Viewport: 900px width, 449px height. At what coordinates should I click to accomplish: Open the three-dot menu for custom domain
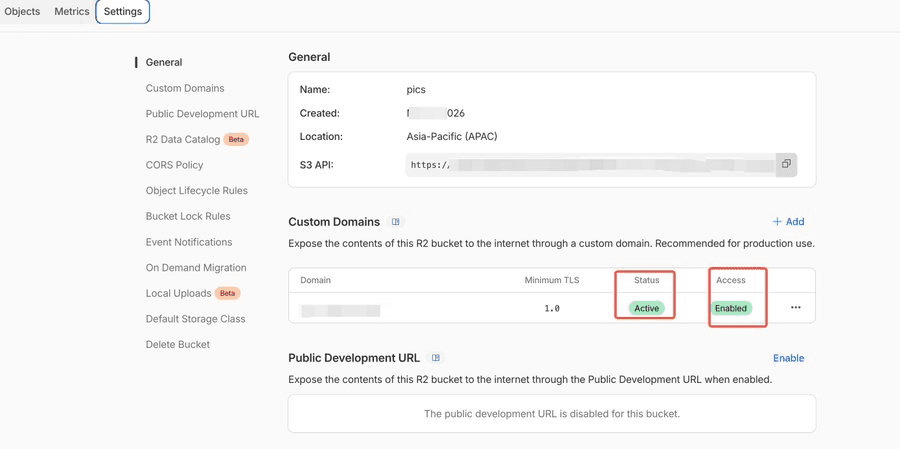coord(795,308)
